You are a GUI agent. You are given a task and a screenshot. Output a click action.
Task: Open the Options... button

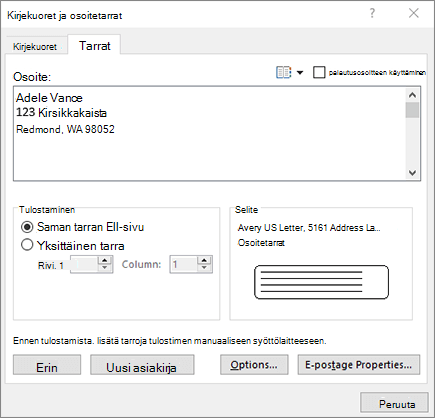click(x=254, y=365)
